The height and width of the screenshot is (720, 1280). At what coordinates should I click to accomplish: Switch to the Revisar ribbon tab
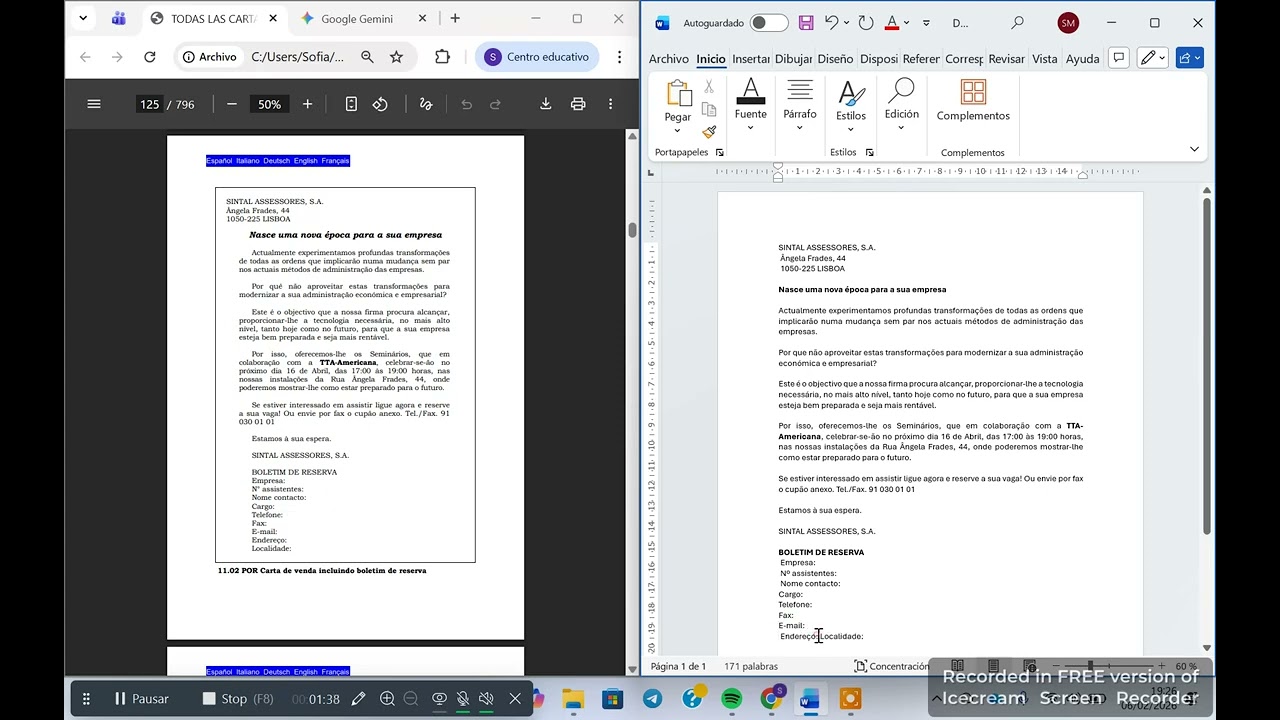1006,59
